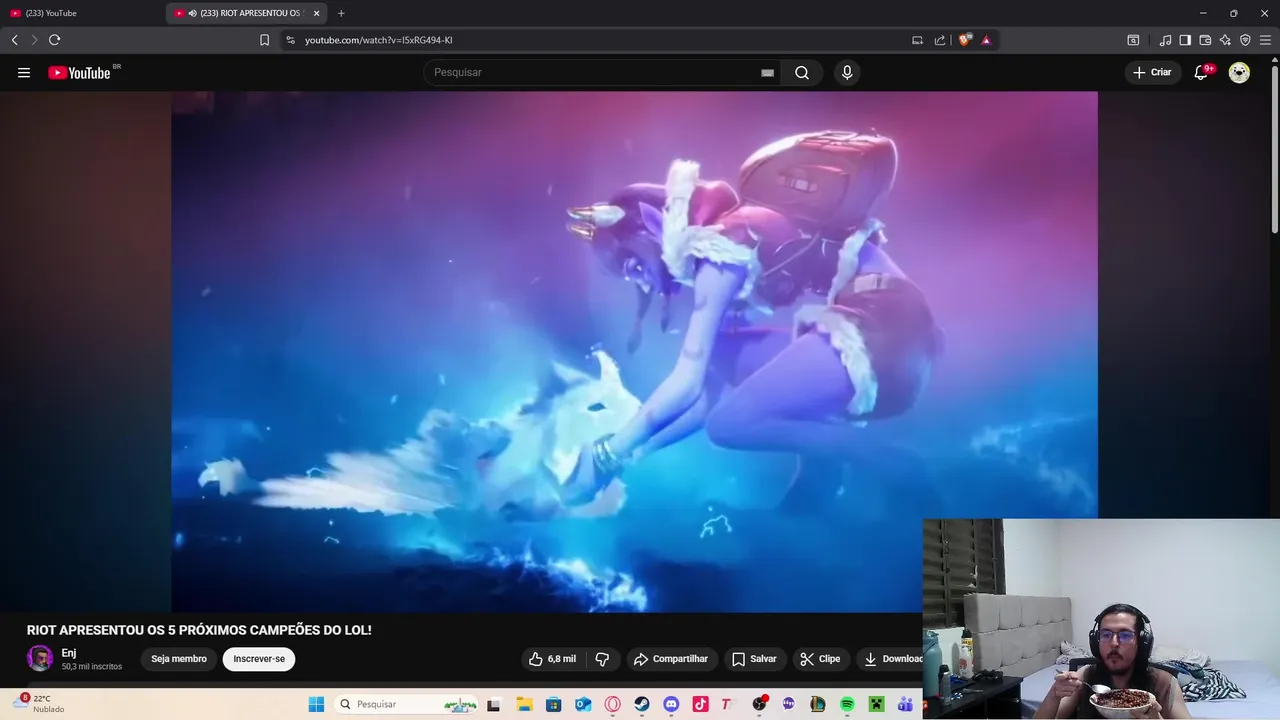This screenshot has width=1280, height=720.
Task: Reload the page
Action: pyautogui.click(x=54, y=40)
